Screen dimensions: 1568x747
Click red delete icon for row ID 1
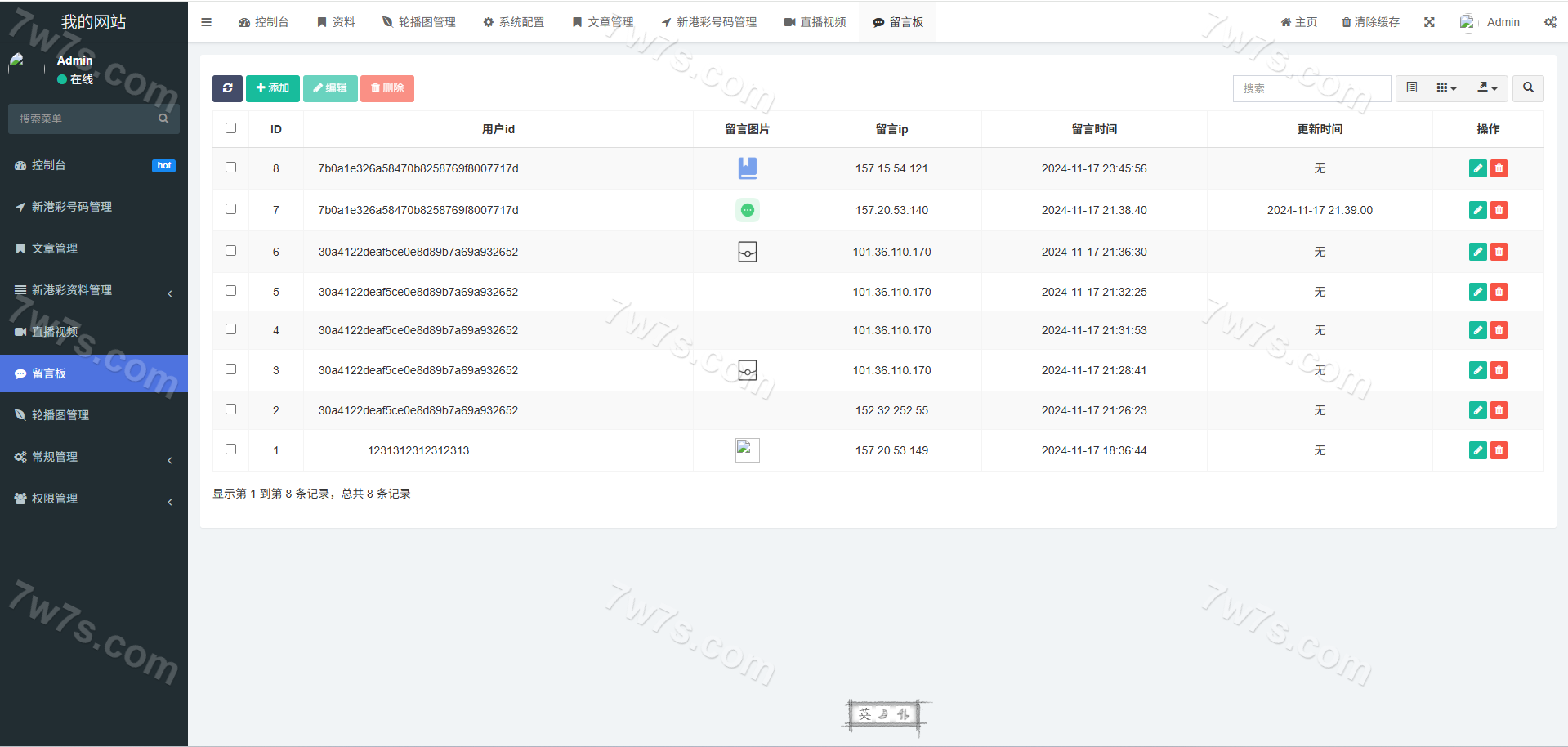(1499, 450)
